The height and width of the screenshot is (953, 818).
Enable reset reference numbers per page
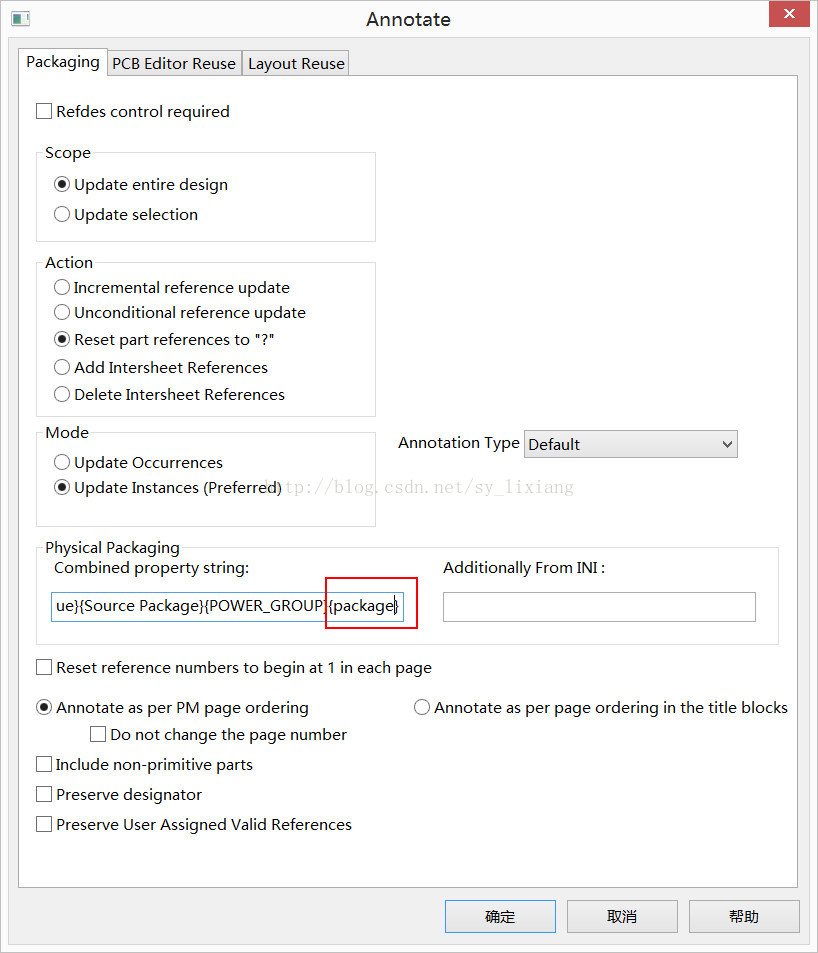44,667
